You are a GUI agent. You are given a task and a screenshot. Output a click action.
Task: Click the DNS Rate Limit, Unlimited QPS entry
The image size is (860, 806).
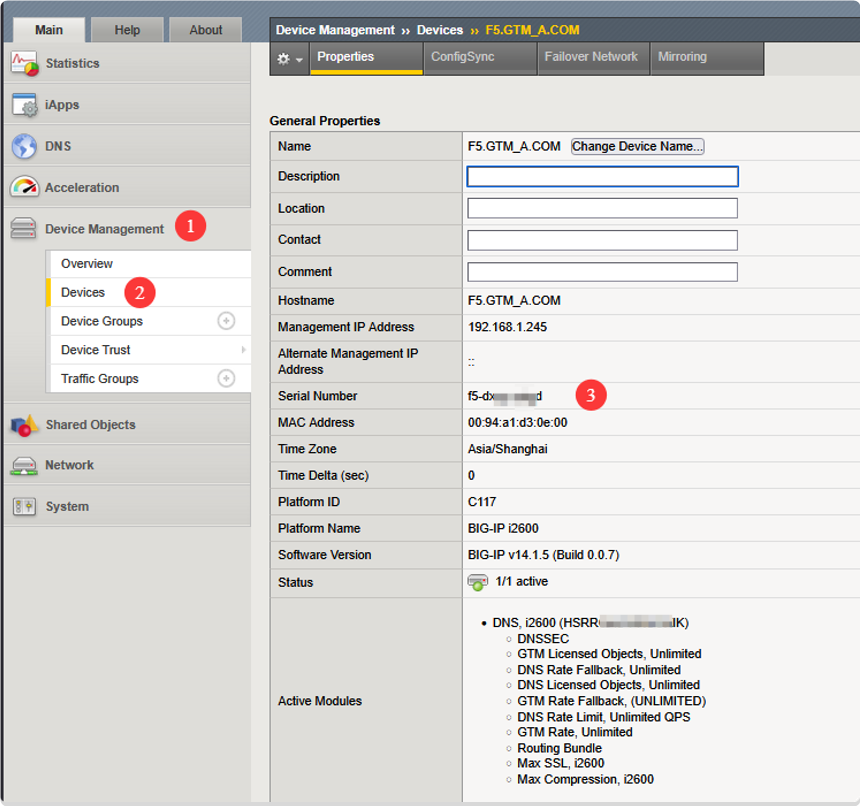603,717
